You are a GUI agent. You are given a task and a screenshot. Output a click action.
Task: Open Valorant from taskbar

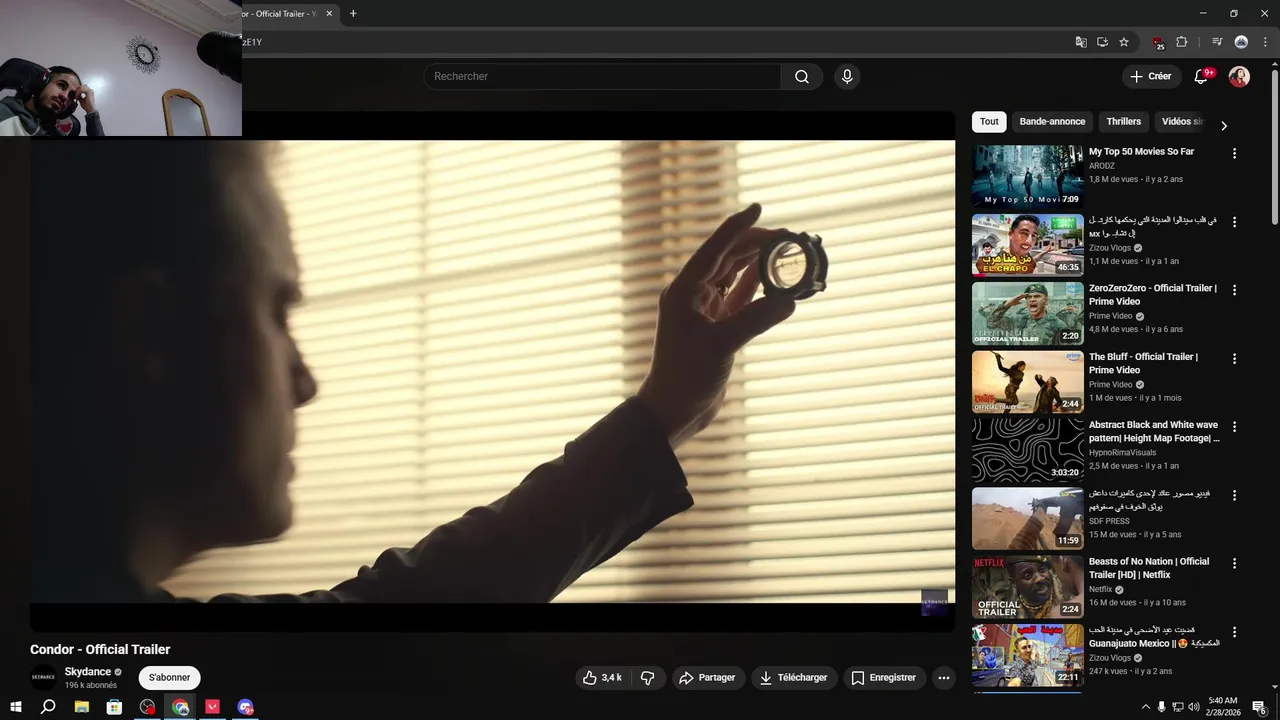click(213, 707)
